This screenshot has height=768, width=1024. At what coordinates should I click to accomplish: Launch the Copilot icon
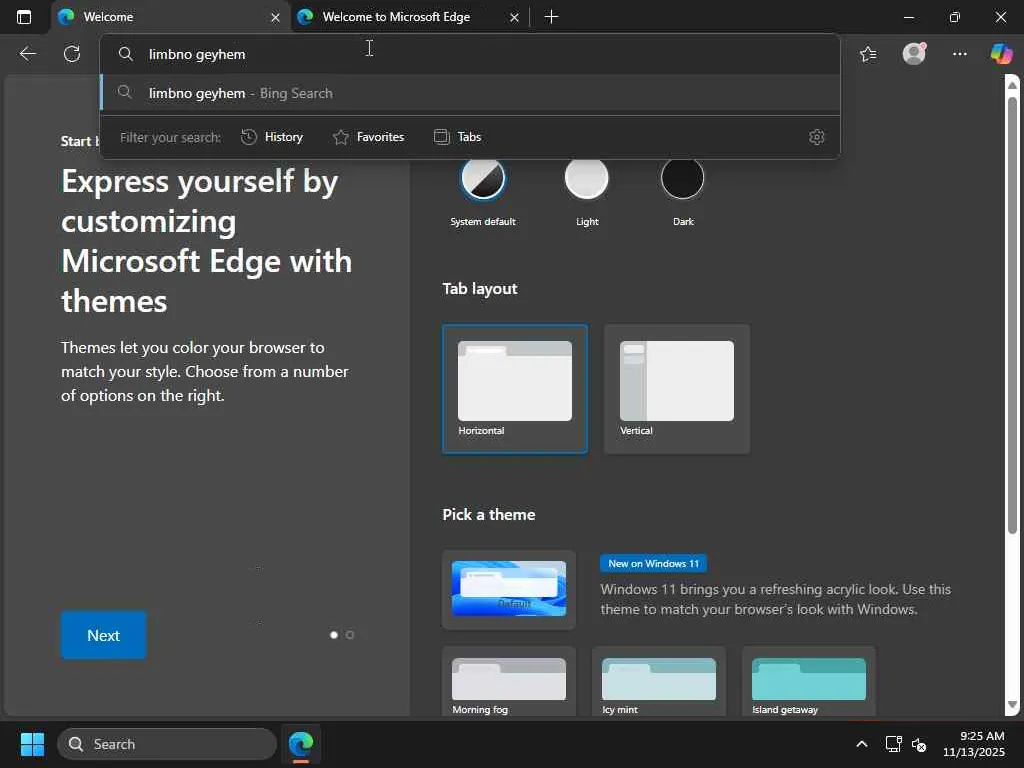[x=1002, y=54]
